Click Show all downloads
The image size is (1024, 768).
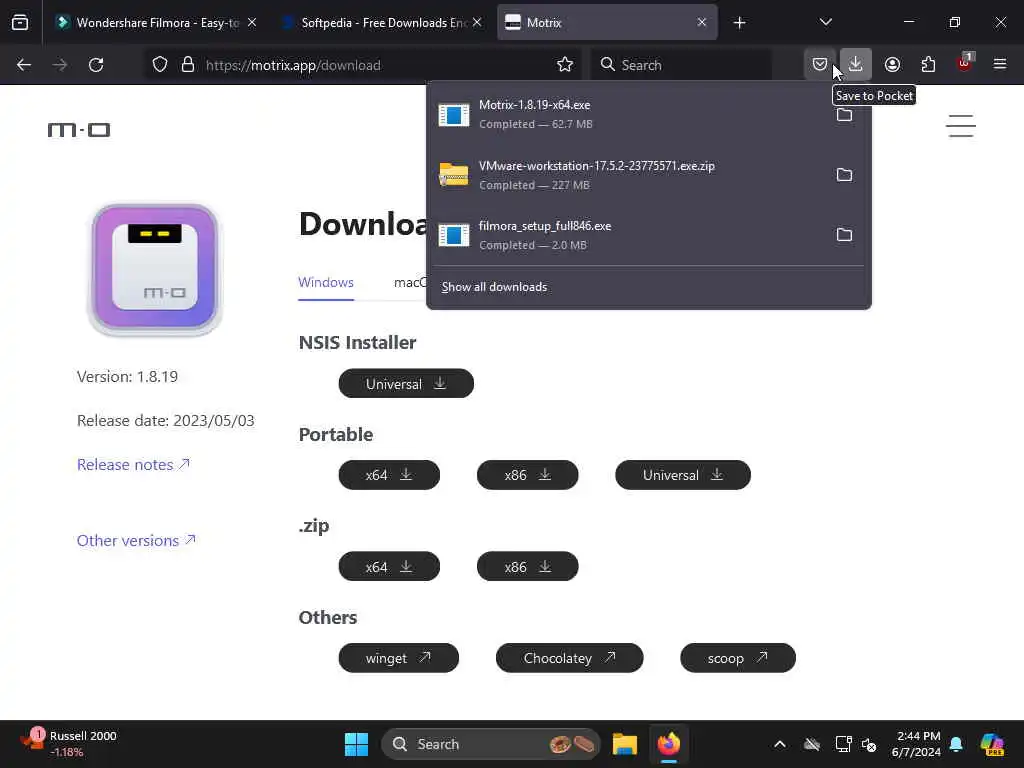(494, 287)
